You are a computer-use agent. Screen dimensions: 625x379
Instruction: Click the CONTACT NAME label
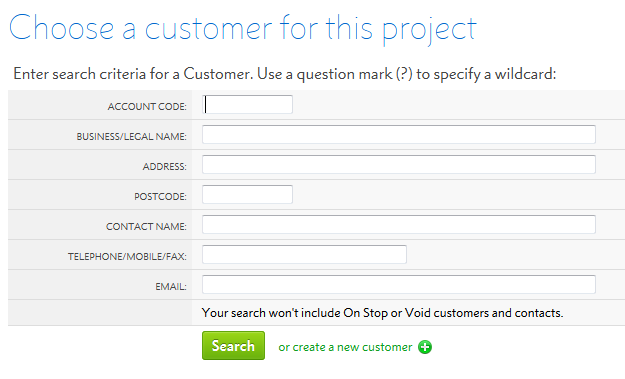(x=146, y=226)
